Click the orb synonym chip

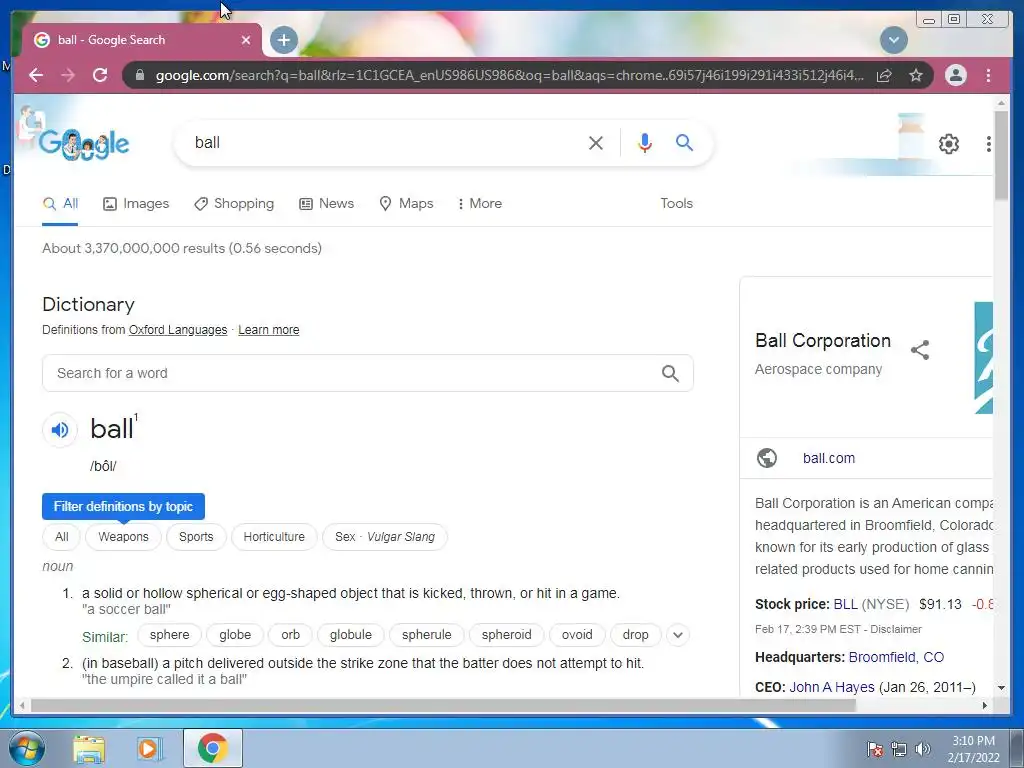point(291,635)
